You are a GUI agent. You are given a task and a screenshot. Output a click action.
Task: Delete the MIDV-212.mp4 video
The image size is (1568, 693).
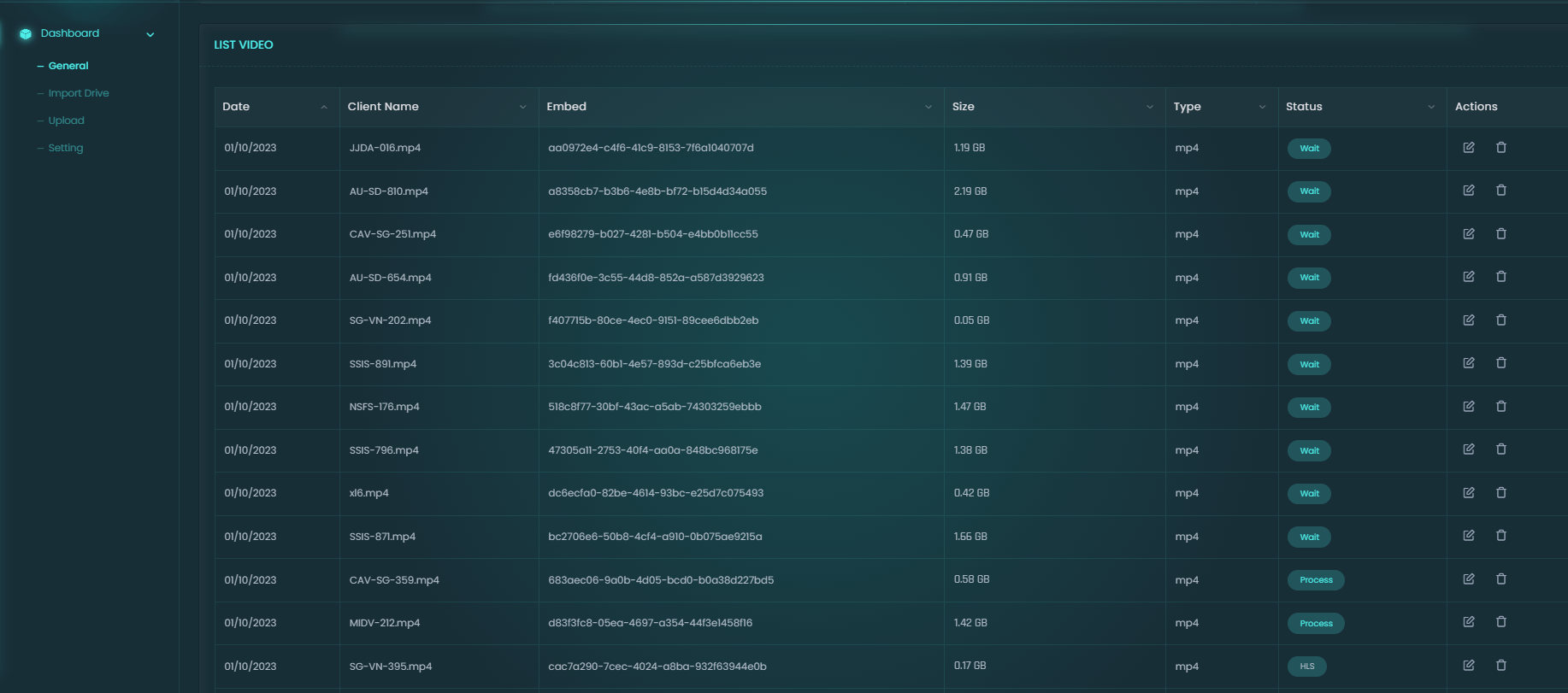(1501, 622)
